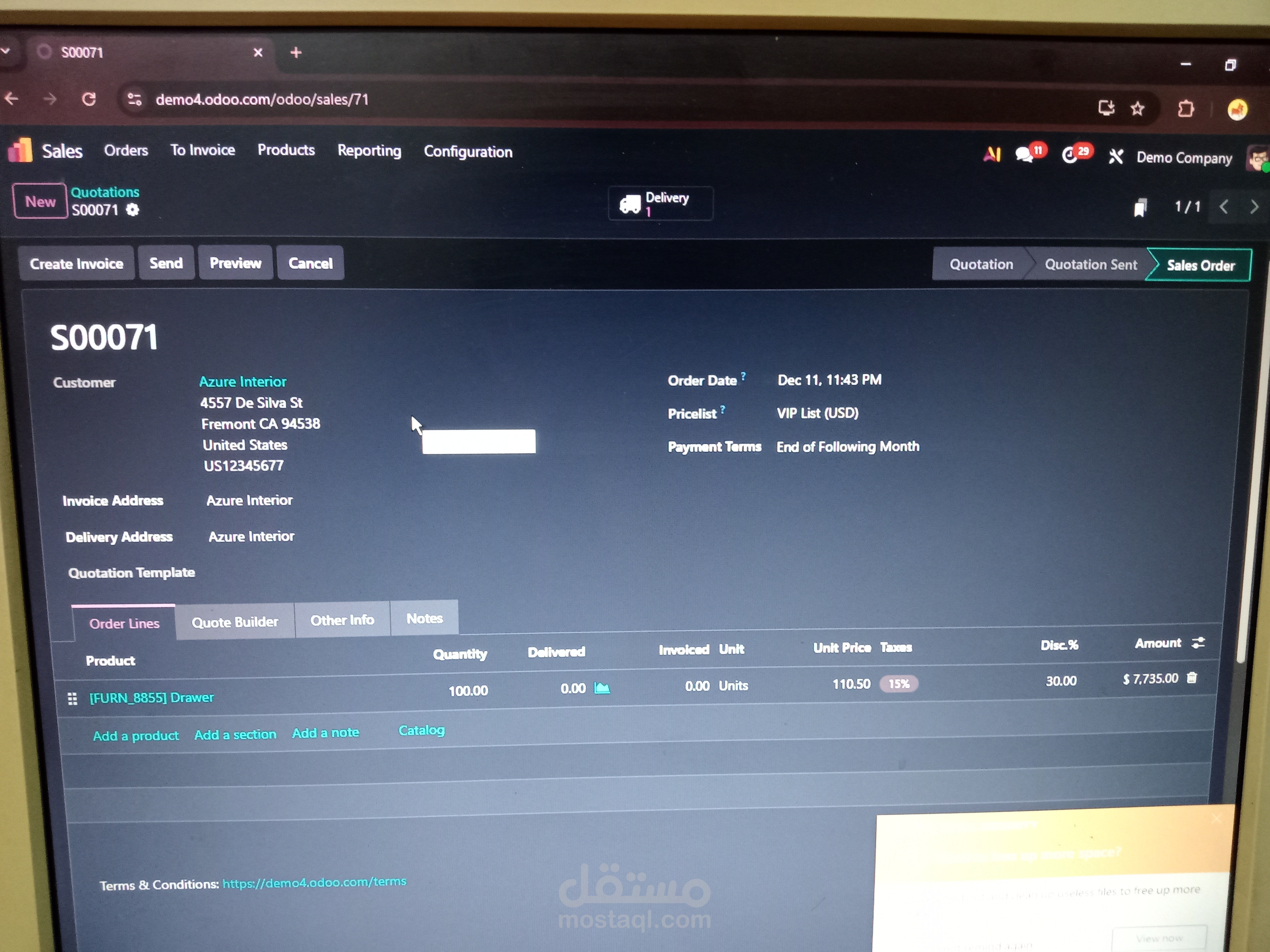Screen dimensions: 1270x952
Task: Click the Create Invoice button
Action: tap(76, 264)
